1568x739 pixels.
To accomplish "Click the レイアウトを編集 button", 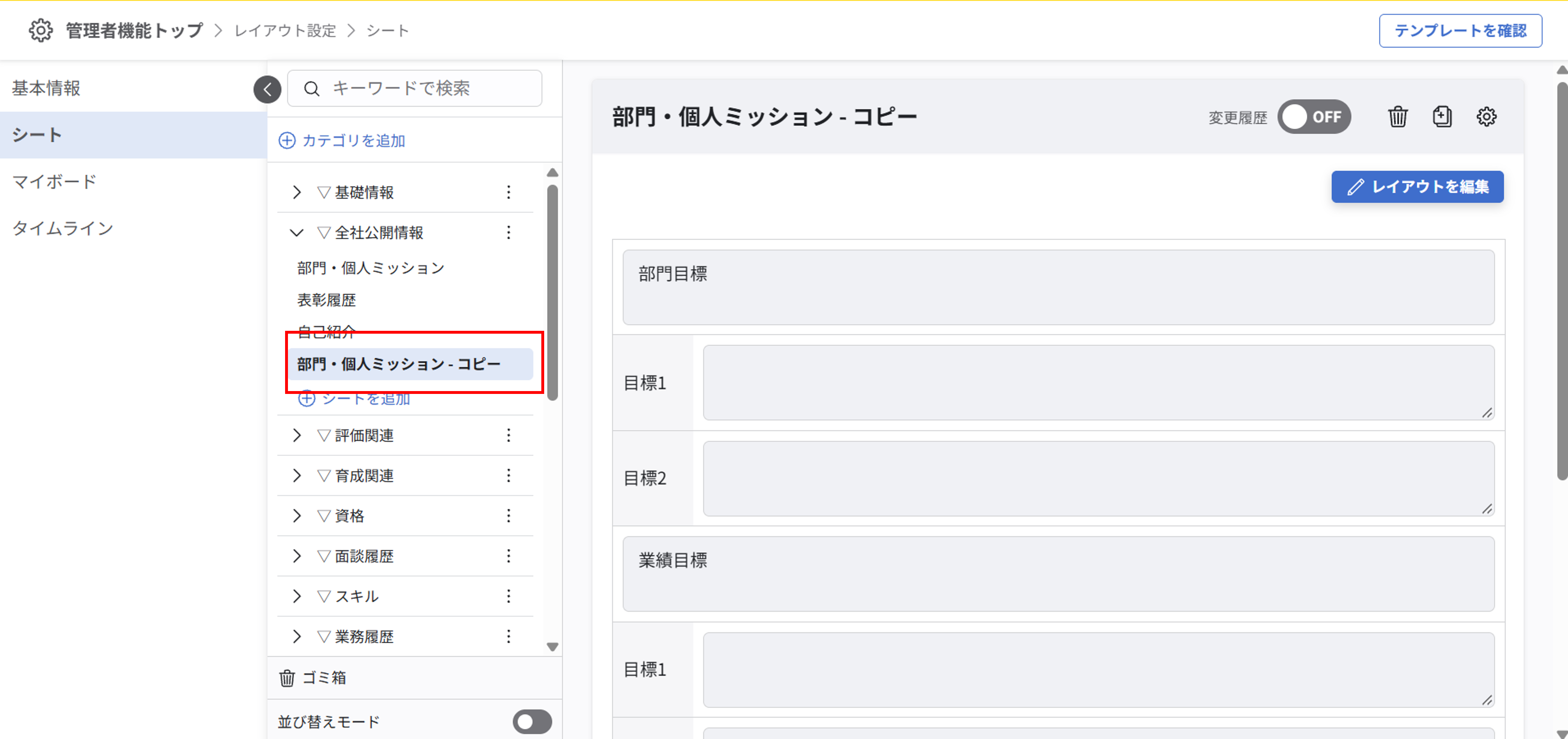I will (x=1417, y=187).
